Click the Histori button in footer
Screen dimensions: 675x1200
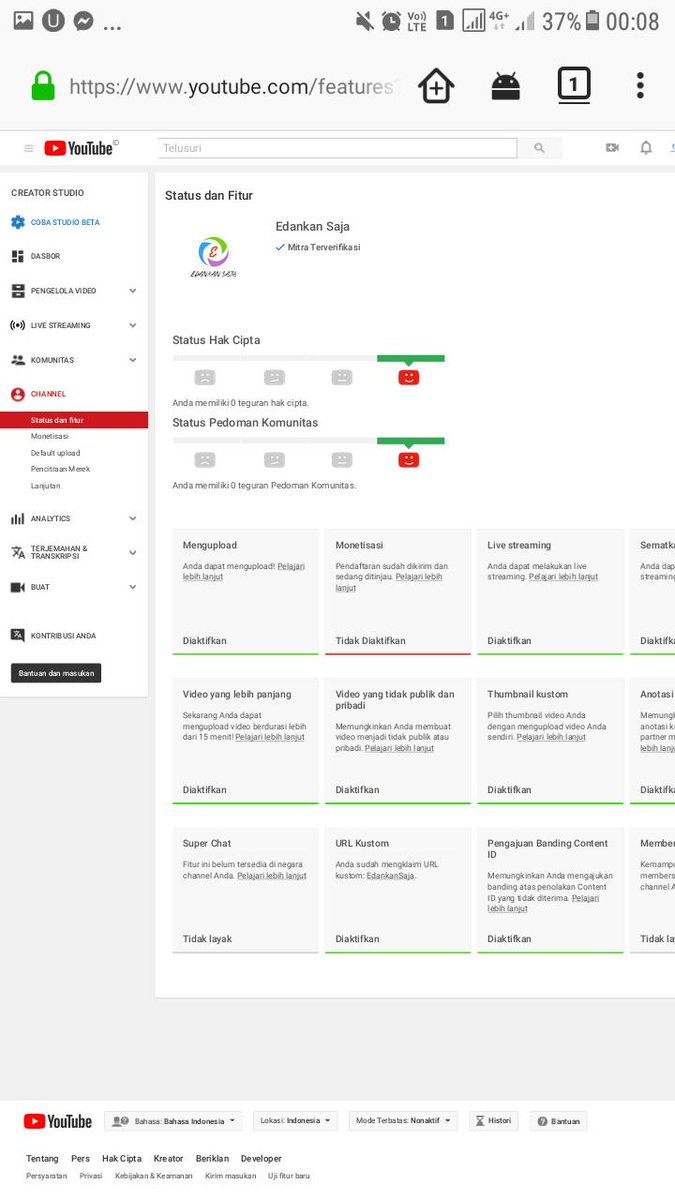[493, 1121]
